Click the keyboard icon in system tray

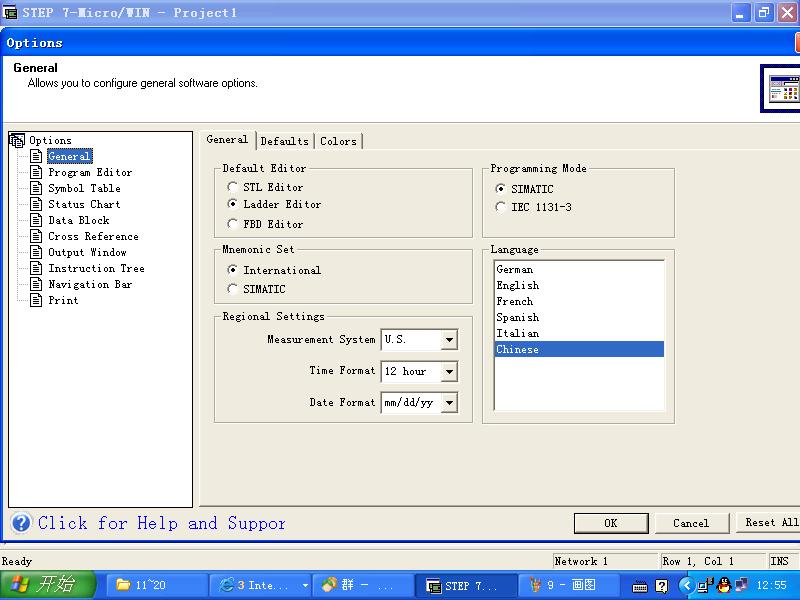640,586
